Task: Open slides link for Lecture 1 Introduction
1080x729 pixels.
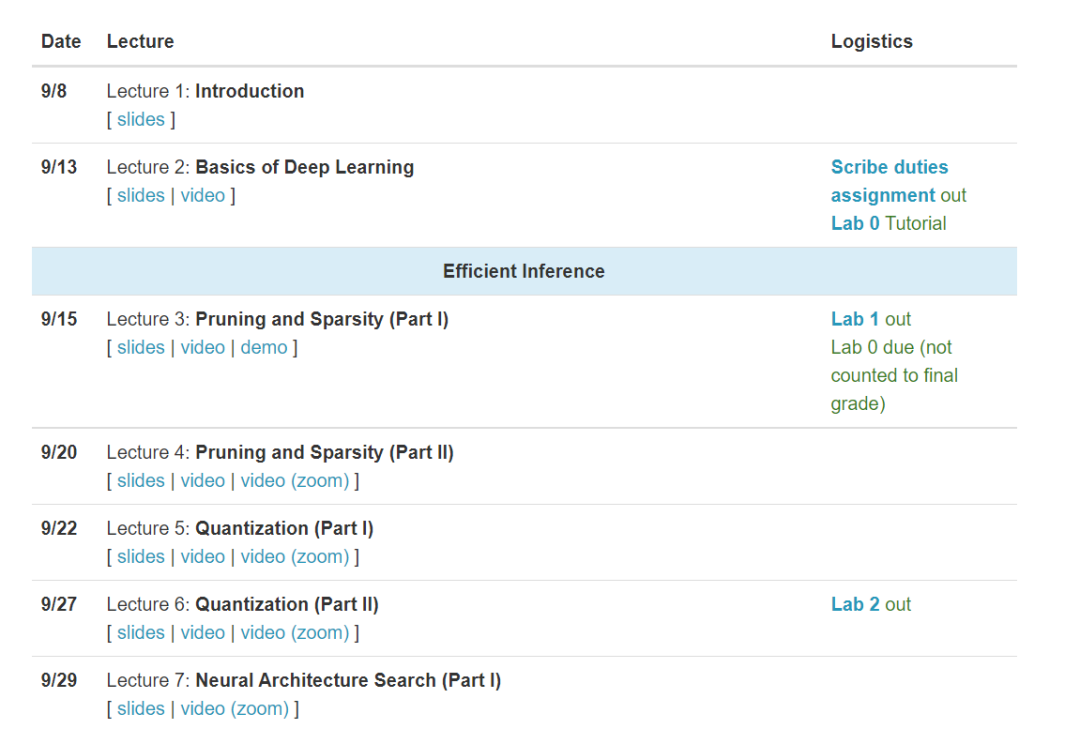Action: pyautogui.click(x=140, y=119)
